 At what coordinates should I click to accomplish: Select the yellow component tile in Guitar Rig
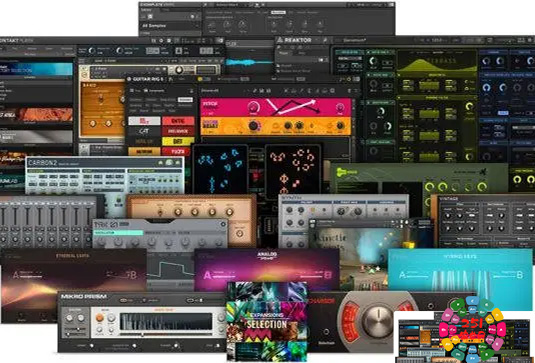click(x=178, y=141)
